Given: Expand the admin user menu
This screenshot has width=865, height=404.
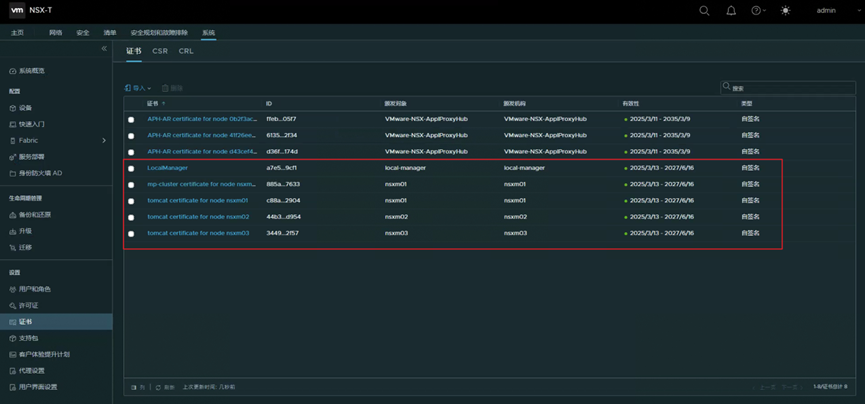Looking at the screenshot, I should pyautogui.click(x=826, y=10).
